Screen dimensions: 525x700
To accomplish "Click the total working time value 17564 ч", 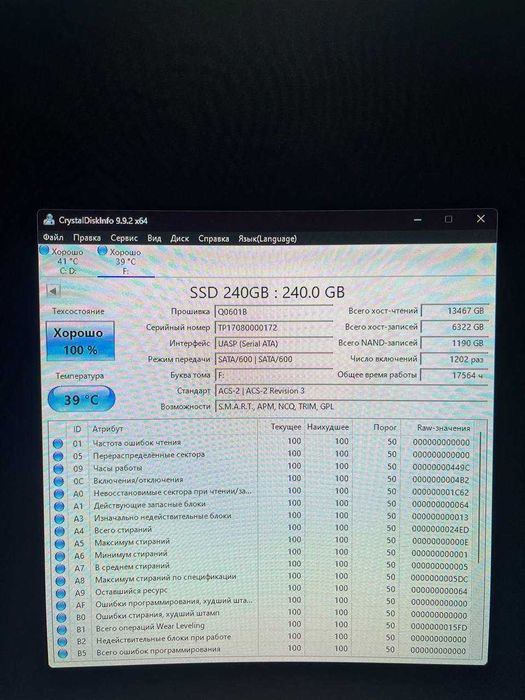I will point(454,375).
